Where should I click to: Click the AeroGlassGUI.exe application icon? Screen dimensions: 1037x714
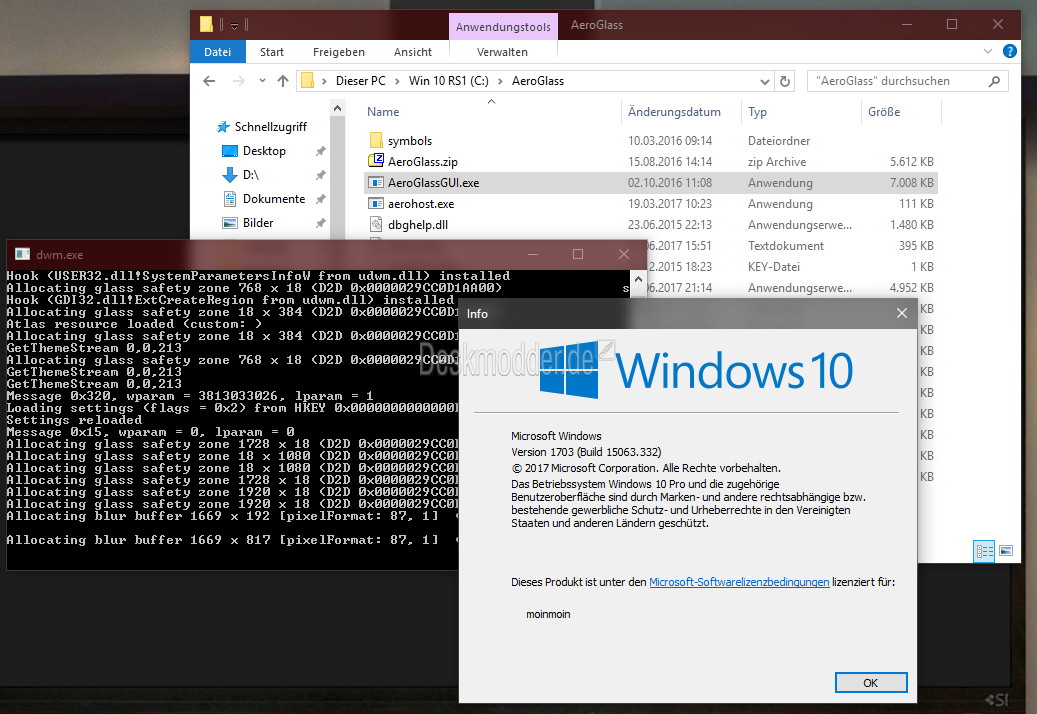click(x=376, y=182)
